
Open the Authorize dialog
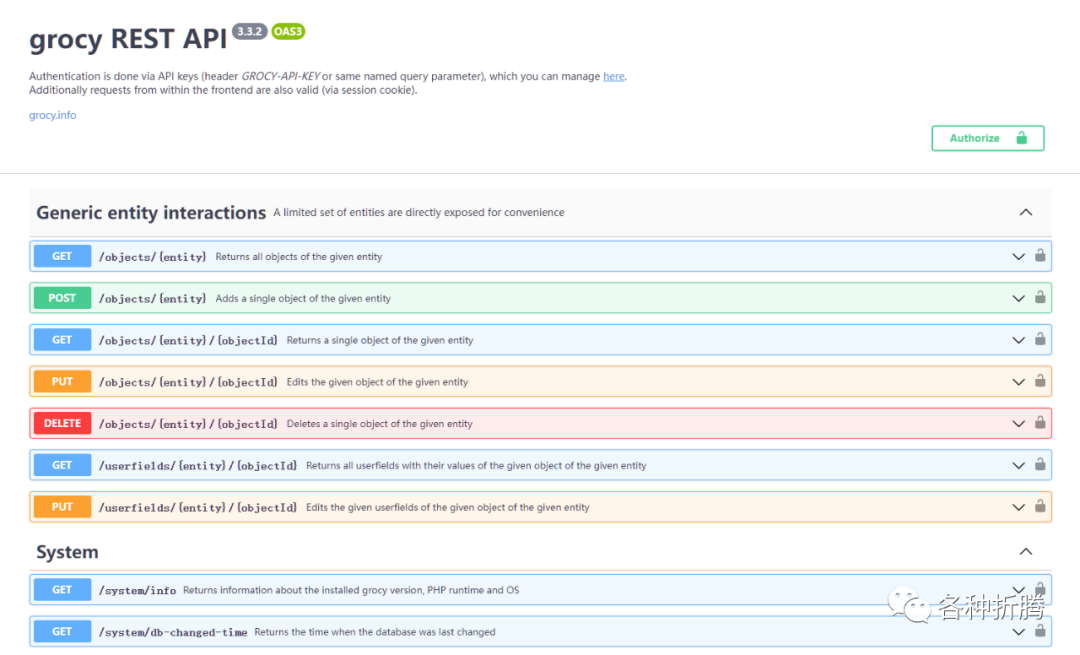(x=987, y=138)
